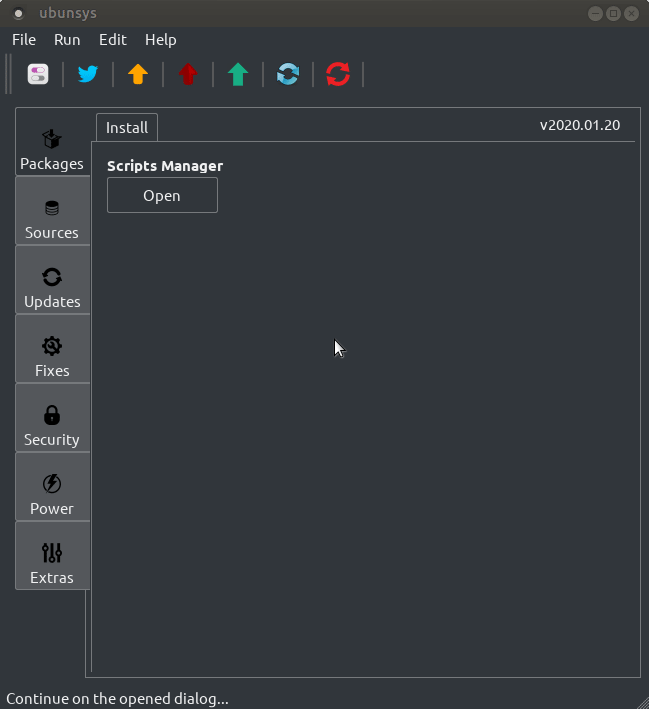649x709 pixels.
Task: Open the Security sidebar tab
Action: tap(52, 418)
